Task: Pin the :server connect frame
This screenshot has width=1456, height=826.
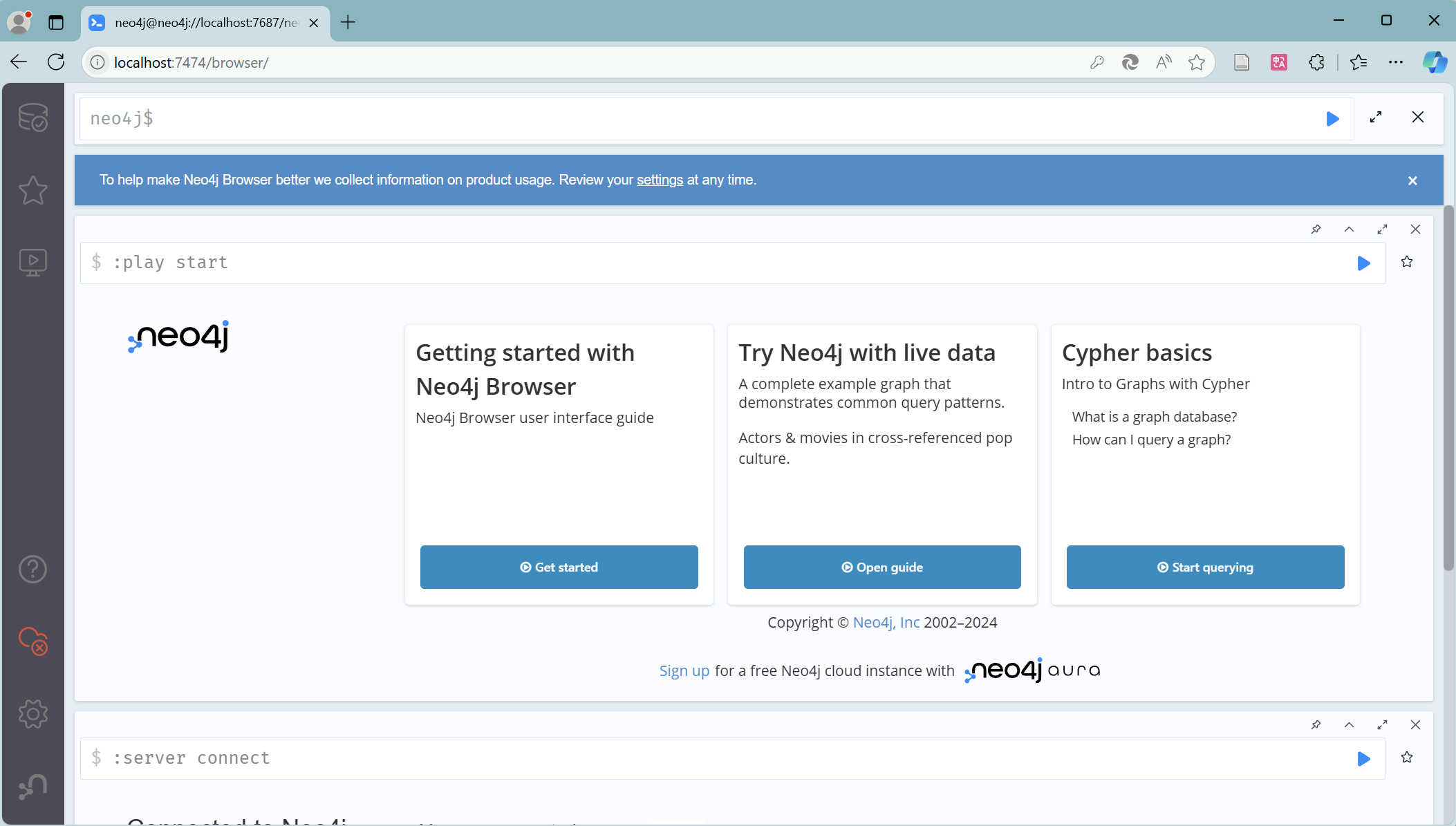Action: 1316,725
